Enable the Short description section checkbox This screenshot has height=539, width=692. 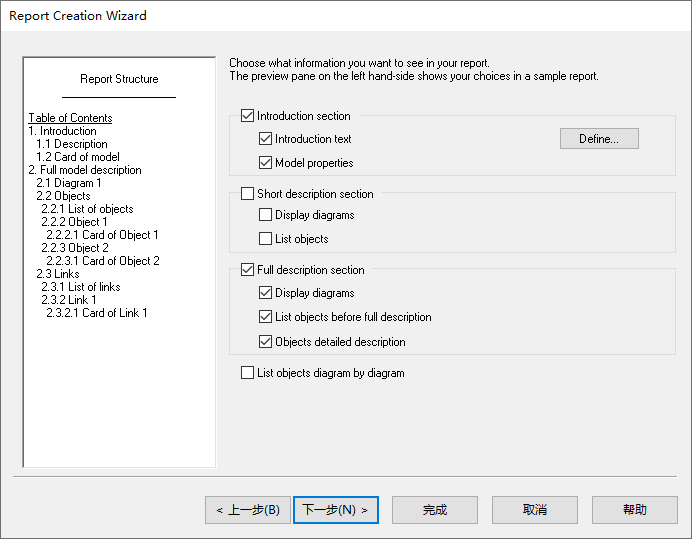click(x=247, y=193)
